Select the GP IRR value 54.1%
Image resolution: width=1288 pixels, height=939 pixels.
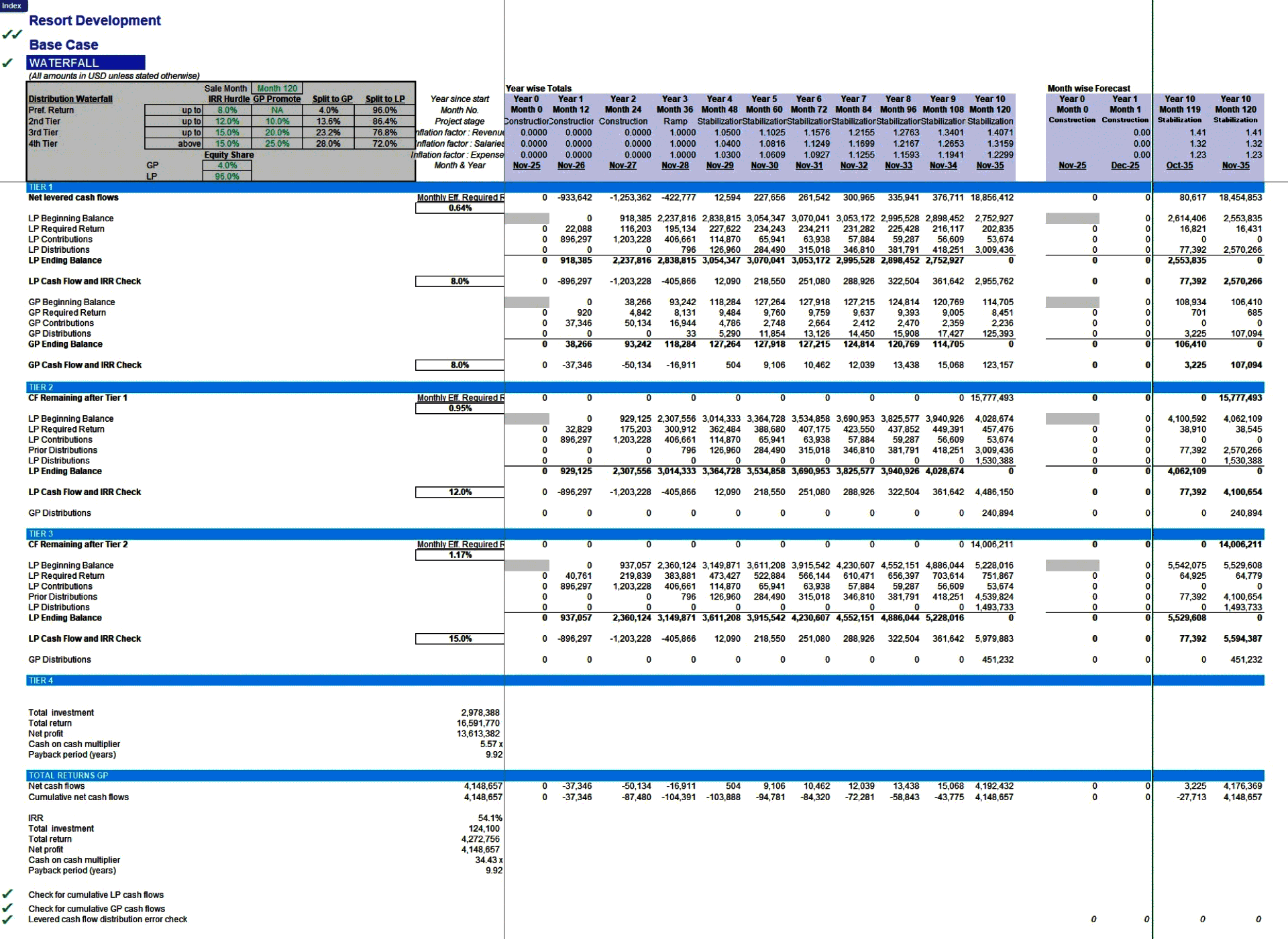click(x=490, y=818)
